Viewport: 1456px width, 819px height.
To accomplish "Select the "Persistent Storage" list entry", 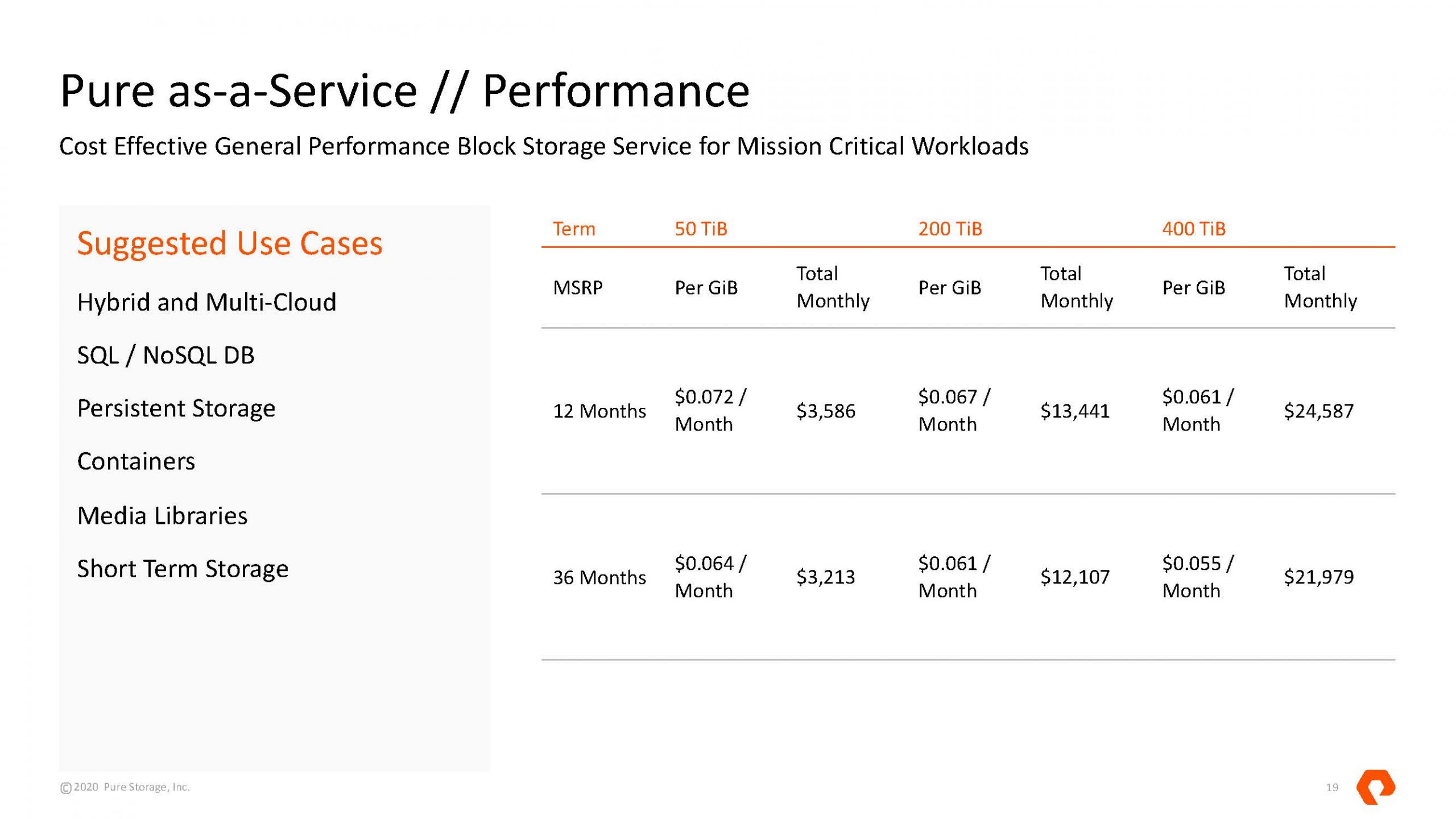I will tap(176, 408).
